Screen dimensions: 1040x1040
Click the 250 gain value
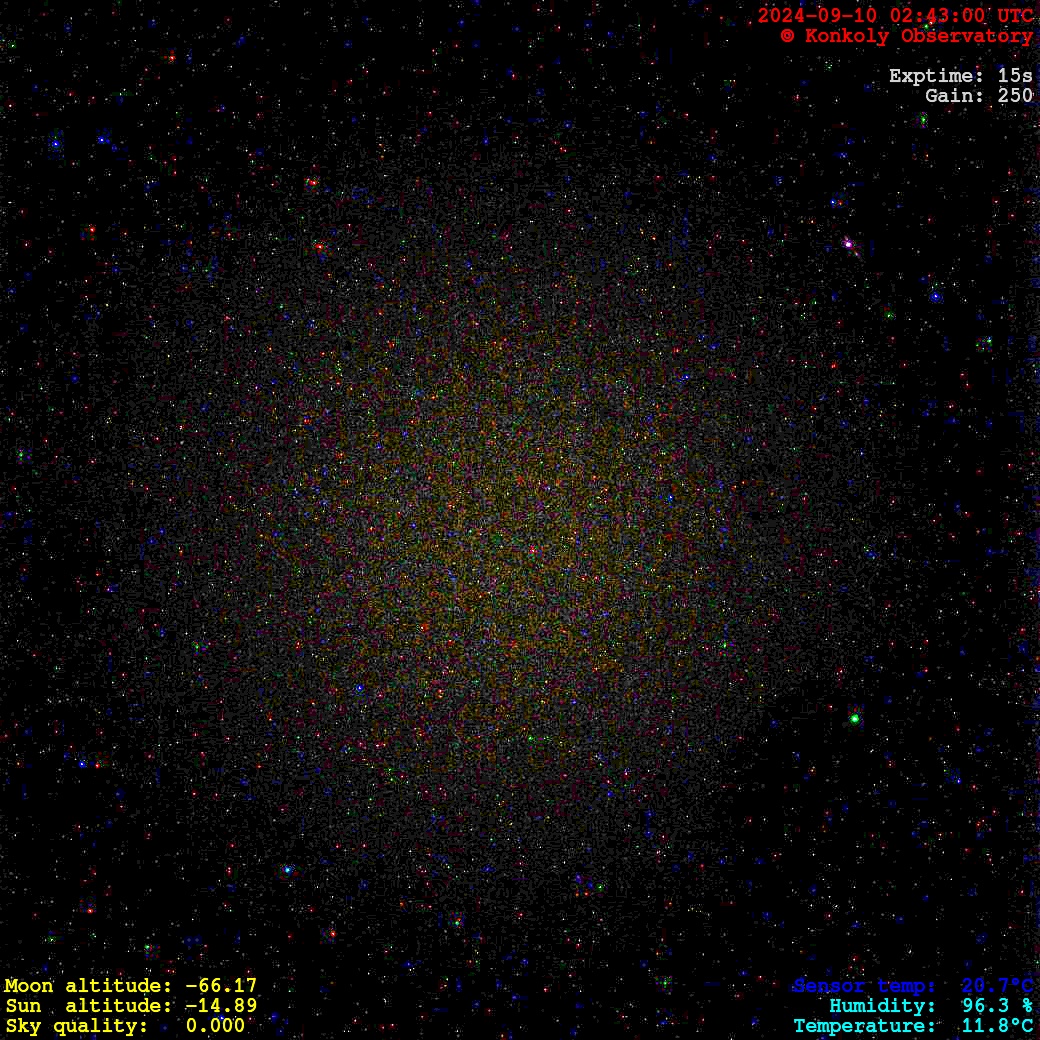click(1015, 96)
